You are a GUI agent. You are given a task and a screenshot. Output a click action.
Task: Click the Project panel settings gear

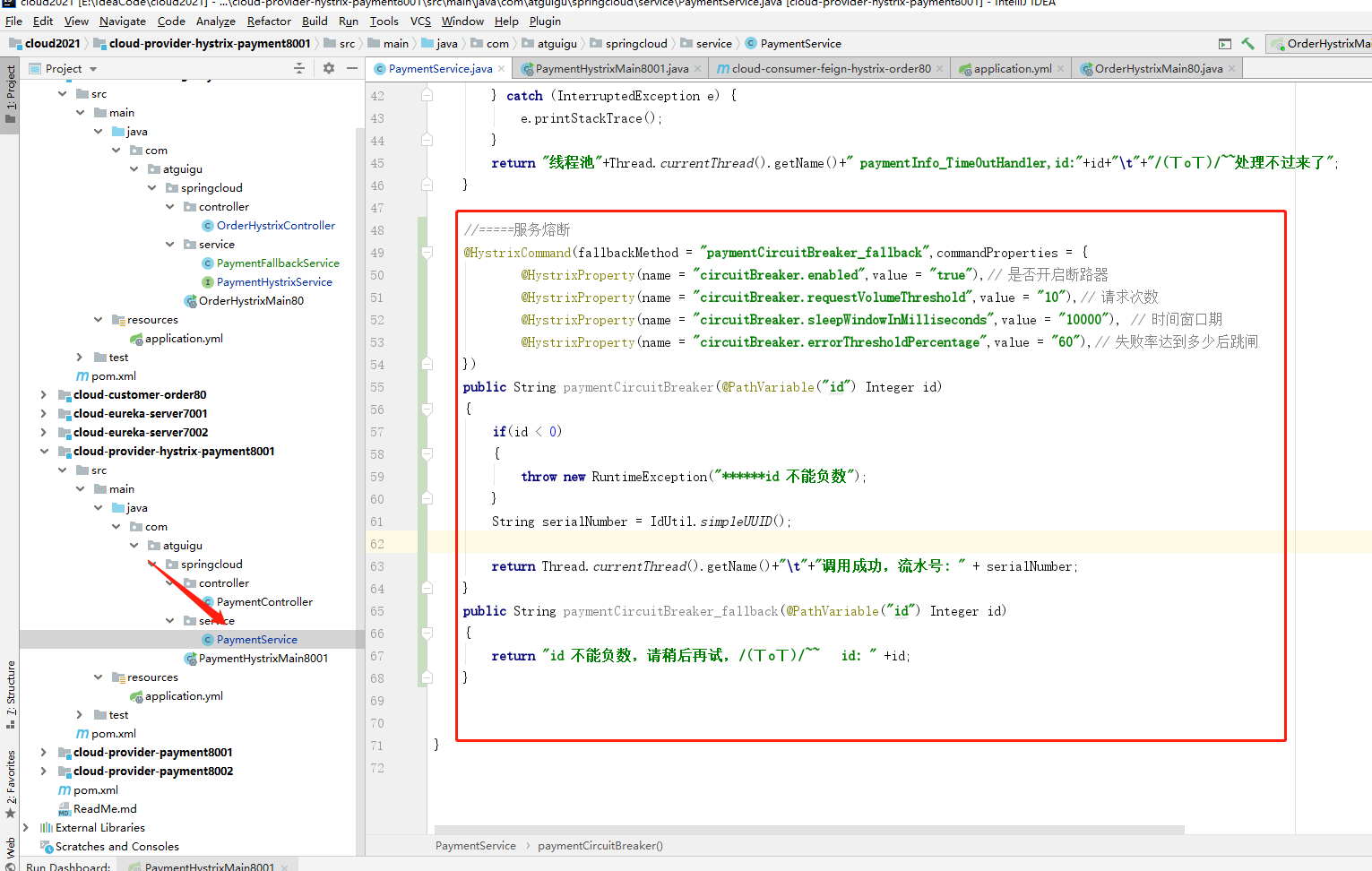328,68
